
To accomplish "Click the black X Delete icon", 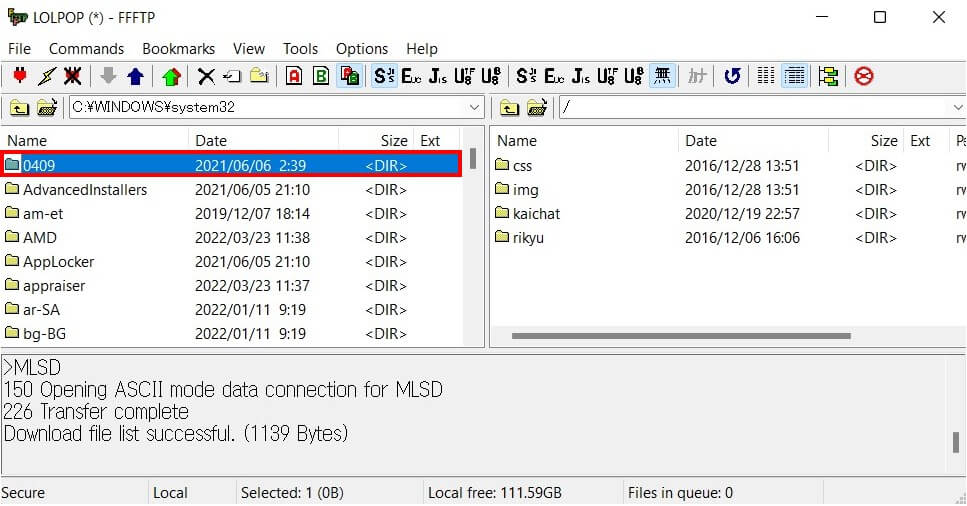I will click(x=206, y=76).
